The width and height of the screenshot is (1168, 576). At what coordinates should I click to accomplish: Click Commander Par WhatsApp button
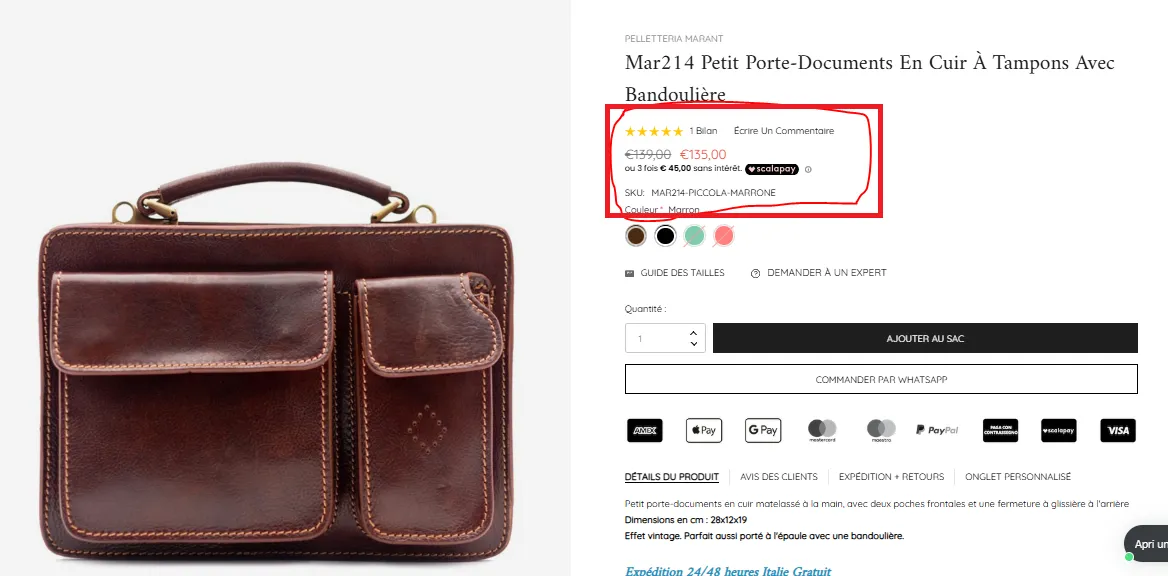881,380
